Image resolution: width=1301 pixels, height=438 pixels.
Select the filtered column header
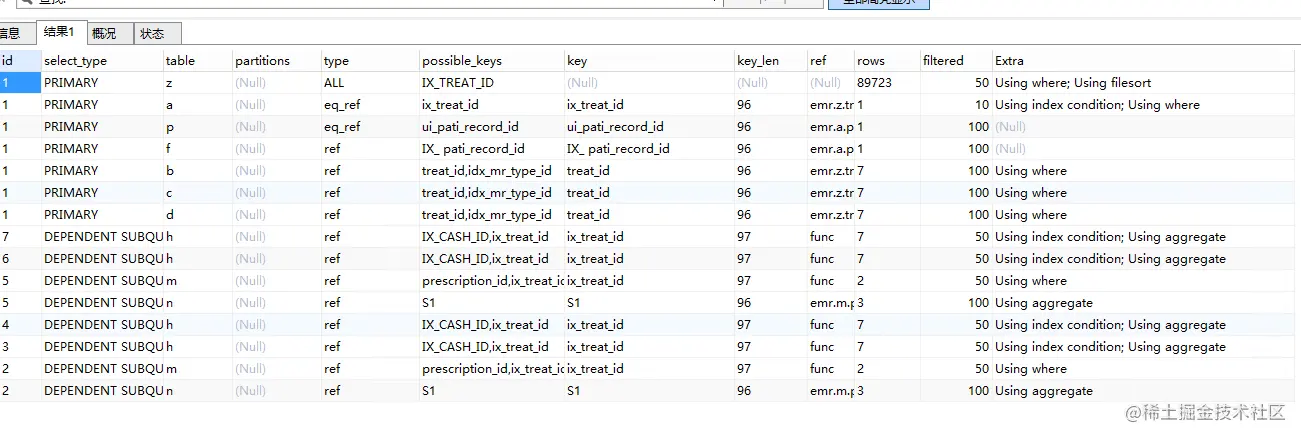[955, 60]
